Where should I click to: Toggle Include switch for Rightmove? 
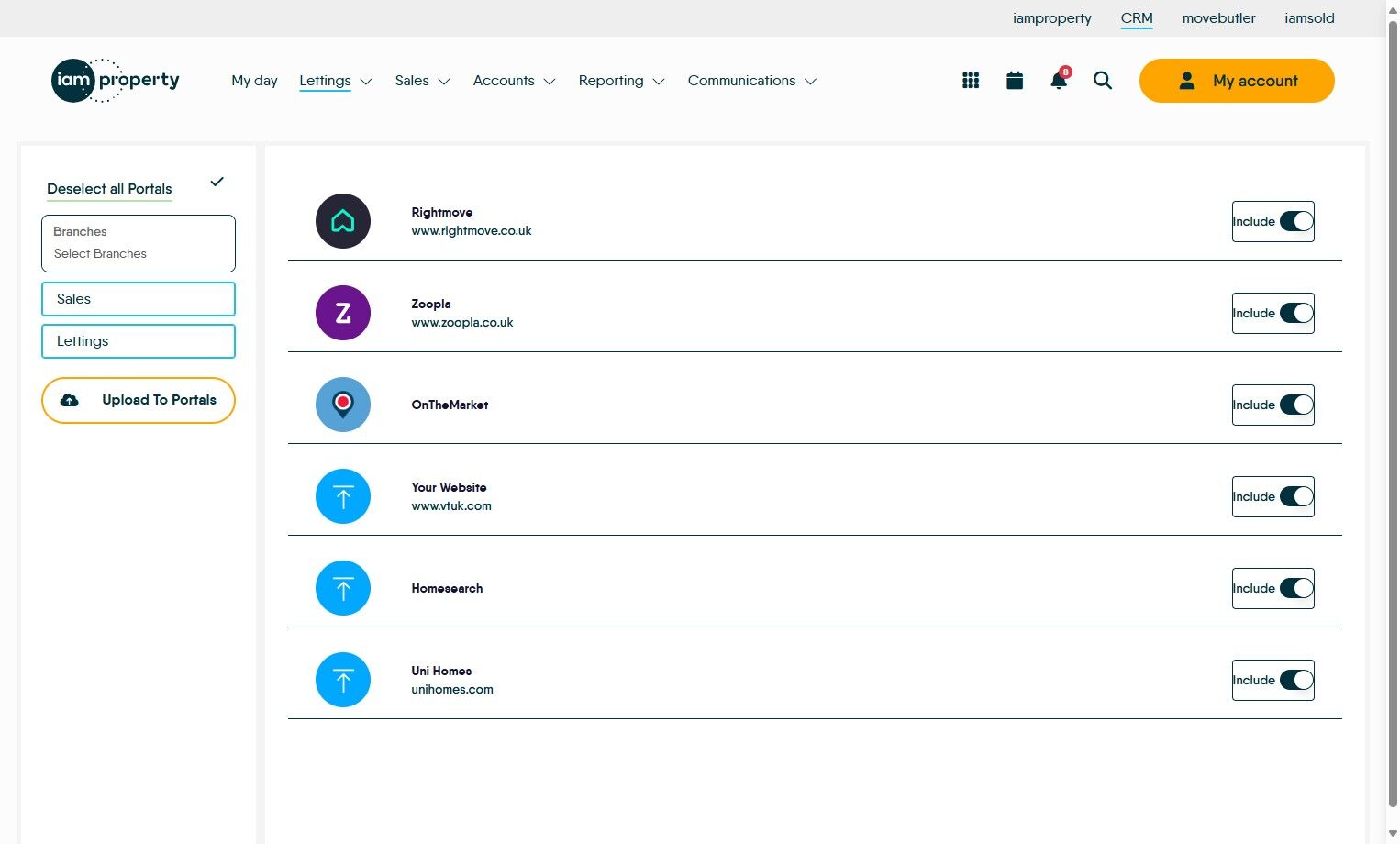click(x=1296, y=221)
